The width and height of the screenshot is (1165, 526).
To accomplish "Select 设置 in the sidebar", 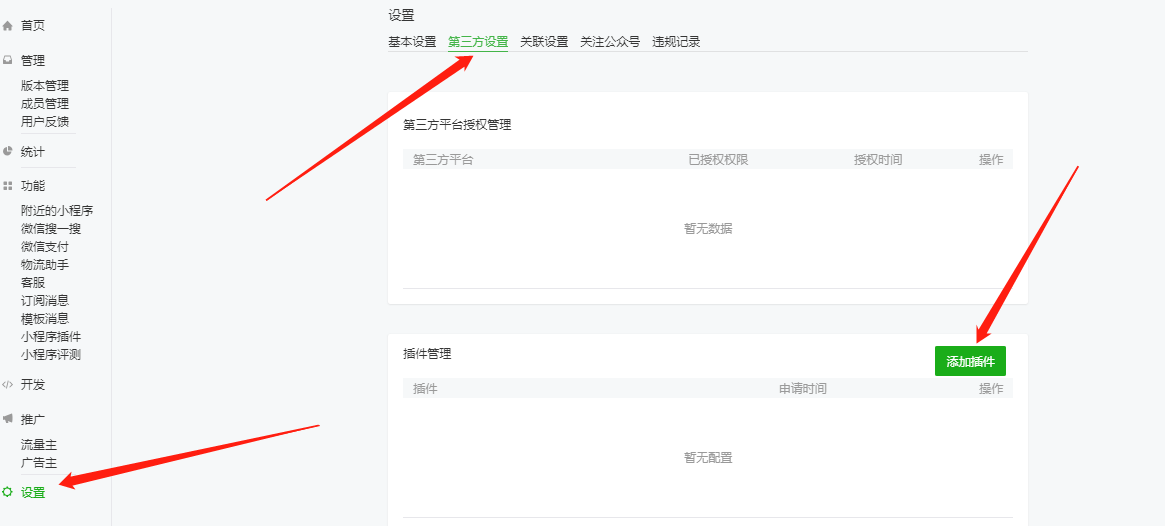I will click(x=33, y=492).
